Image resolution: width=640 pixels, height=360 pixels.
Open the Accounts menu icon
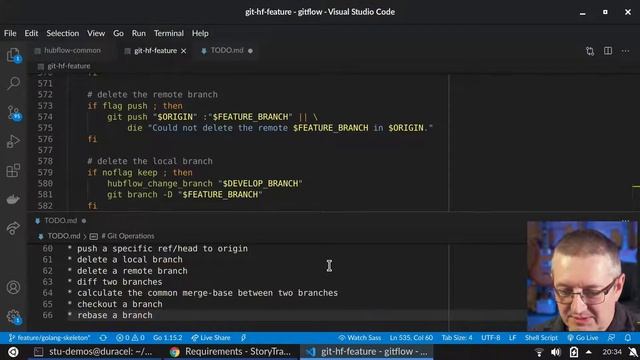point(13,287)
